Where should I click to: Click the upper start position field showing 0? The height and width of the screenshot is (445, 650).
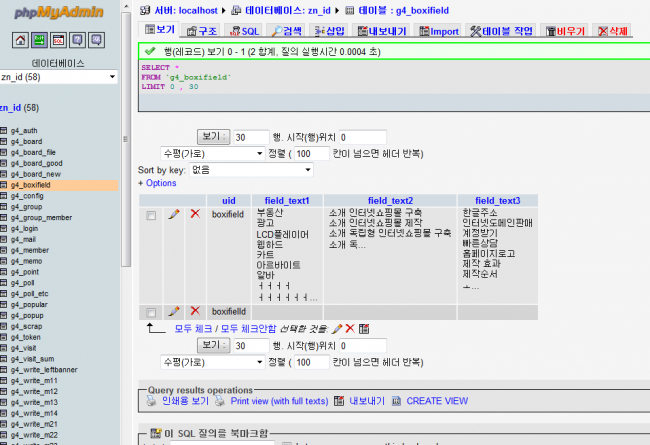click(x=363, y=137)
